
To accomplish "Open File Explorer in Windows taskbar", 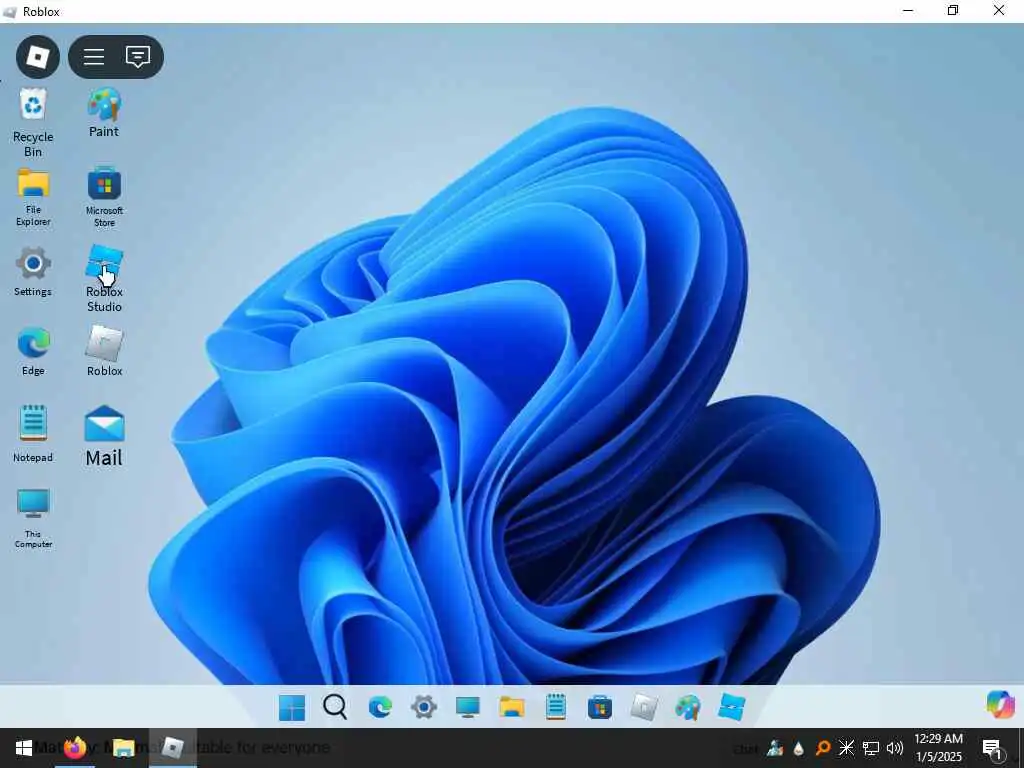I will 123,748.
